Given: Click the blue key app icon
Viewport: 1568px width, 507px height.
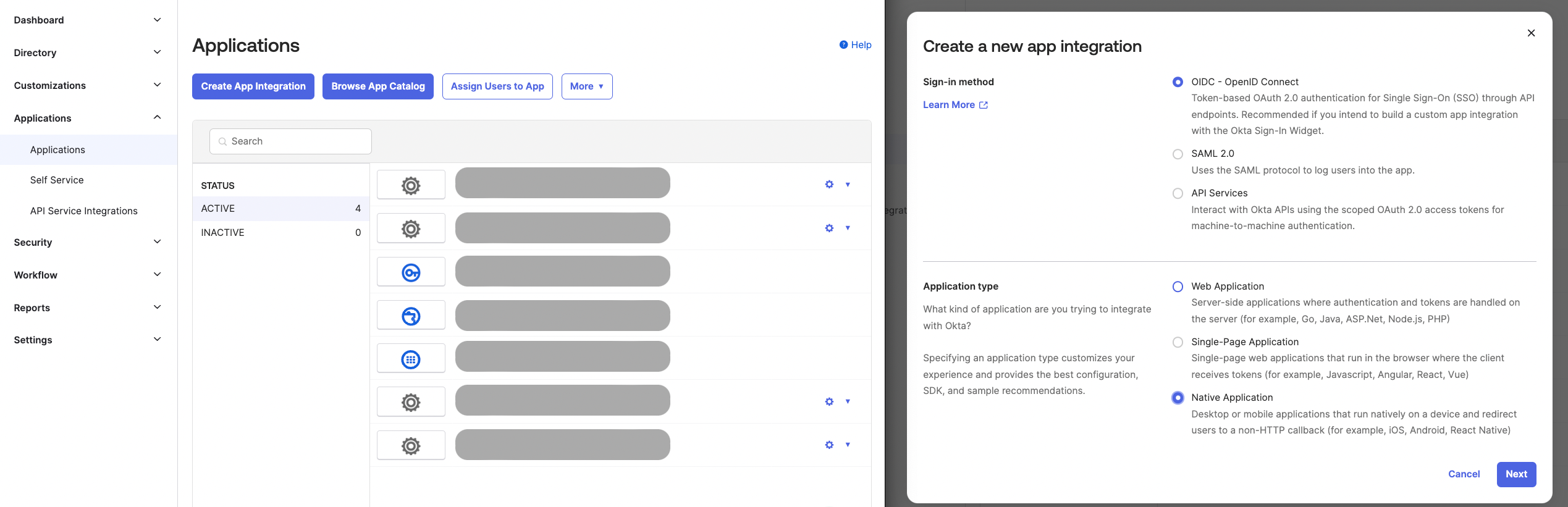Looking at the screenshot, I should [411, 272].
